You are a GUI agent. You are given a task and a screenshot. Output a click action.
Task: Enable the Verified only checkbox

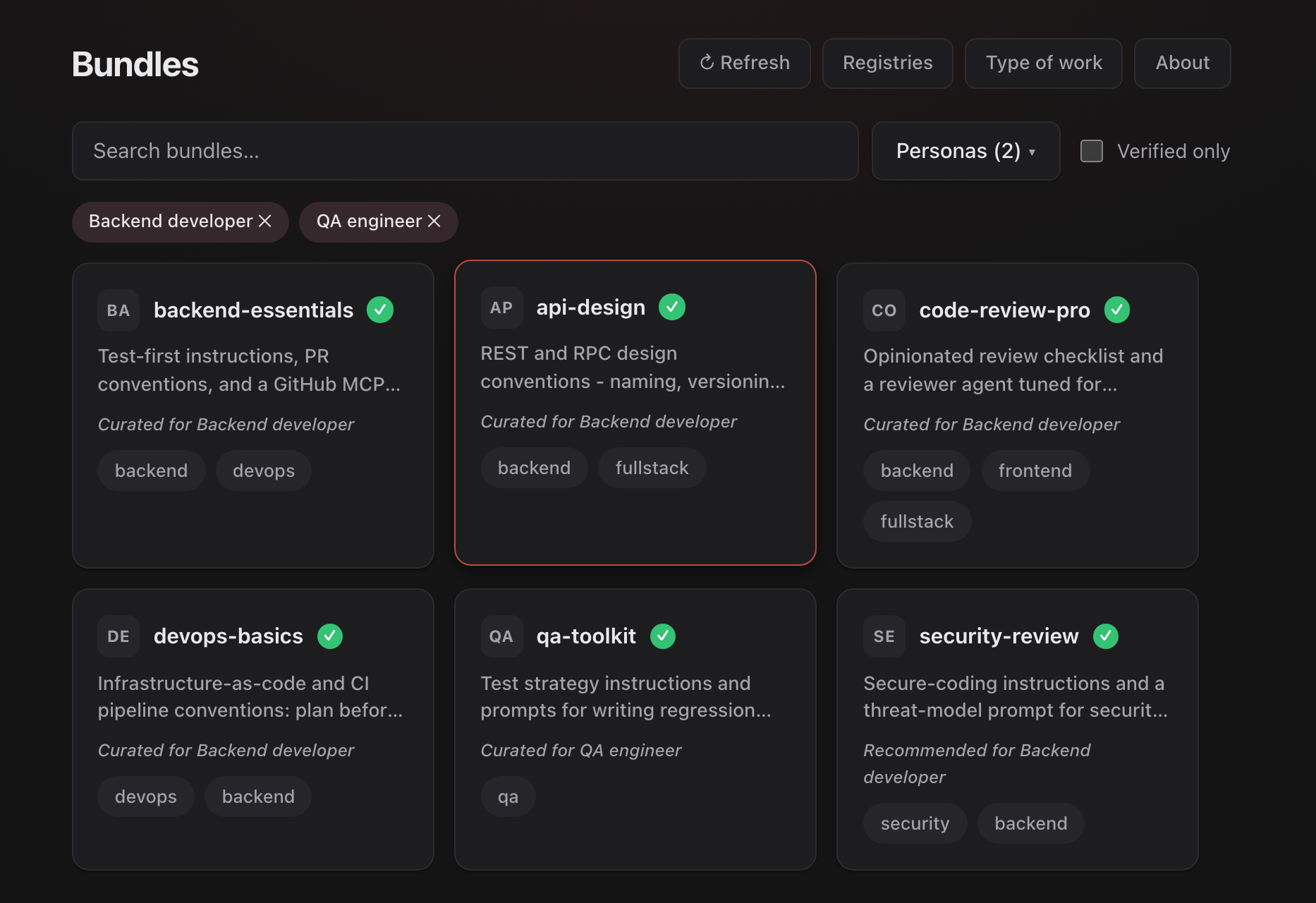pos(1092,151)
